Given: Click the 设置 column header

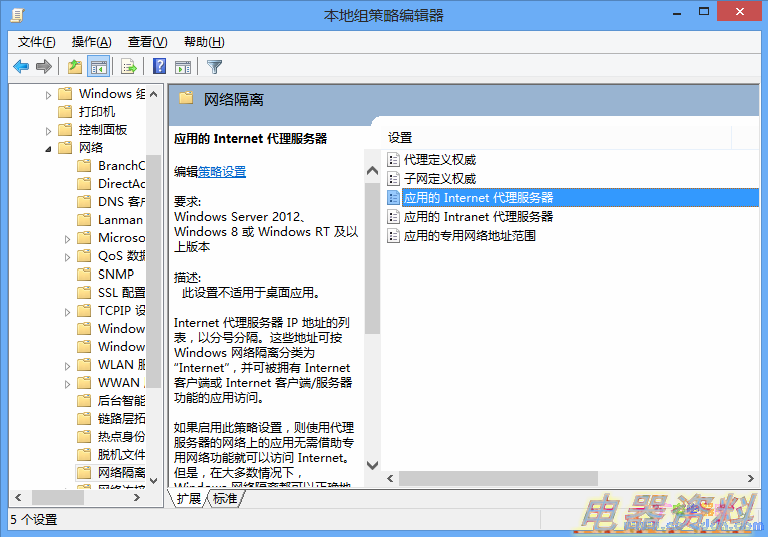Looking at the screenshot, I should (400, 137).
